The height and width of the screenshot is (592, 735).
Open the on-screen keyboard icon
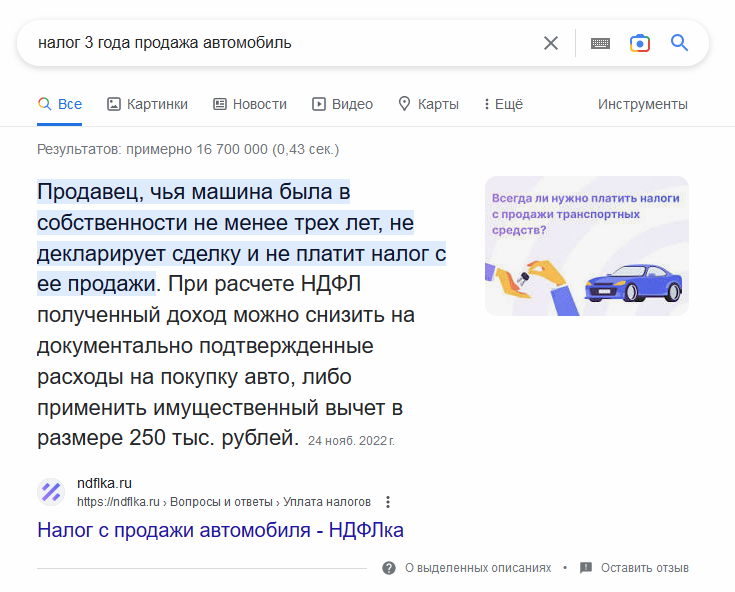600,44
